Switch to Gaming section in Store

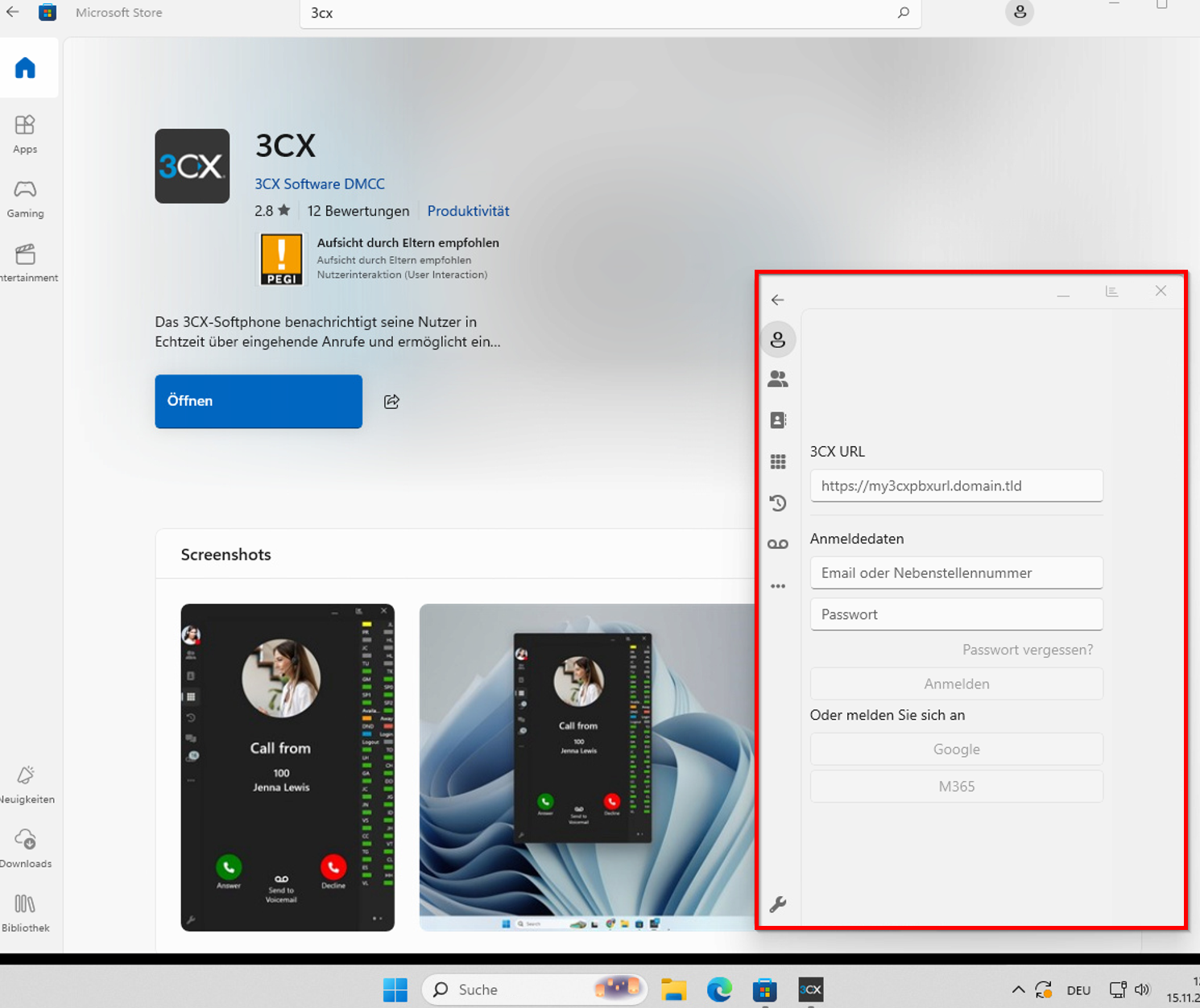click(25, 198)
